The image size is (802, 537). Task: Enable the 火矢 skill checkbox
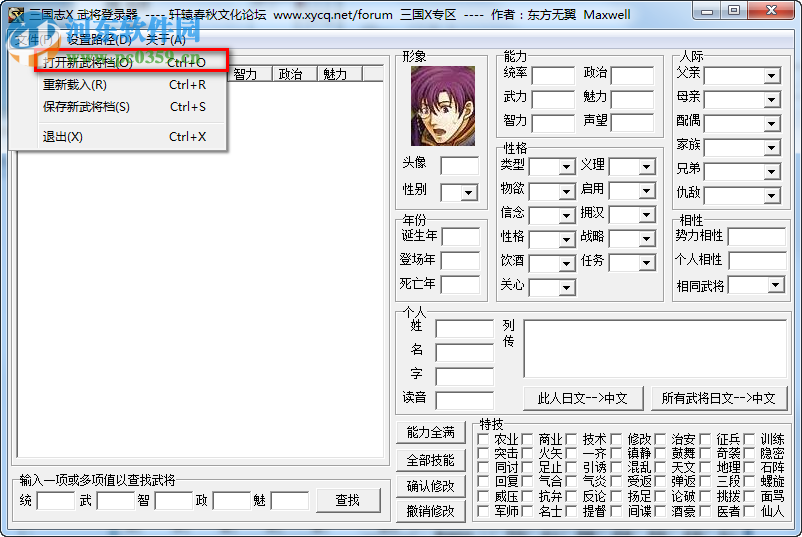(x=527, y=453)
